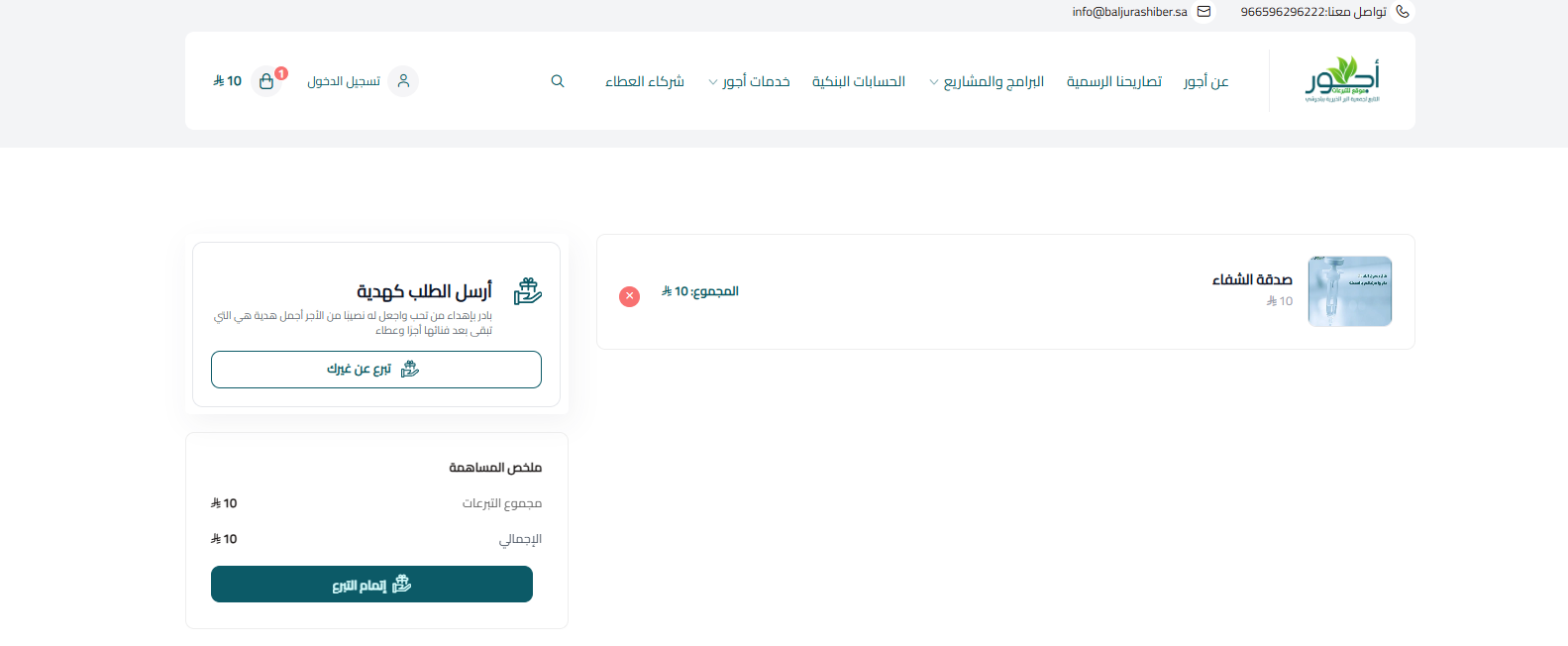Open the shopping cart icon
This screenshot has height=646, width=1568.
click(266, 81)
